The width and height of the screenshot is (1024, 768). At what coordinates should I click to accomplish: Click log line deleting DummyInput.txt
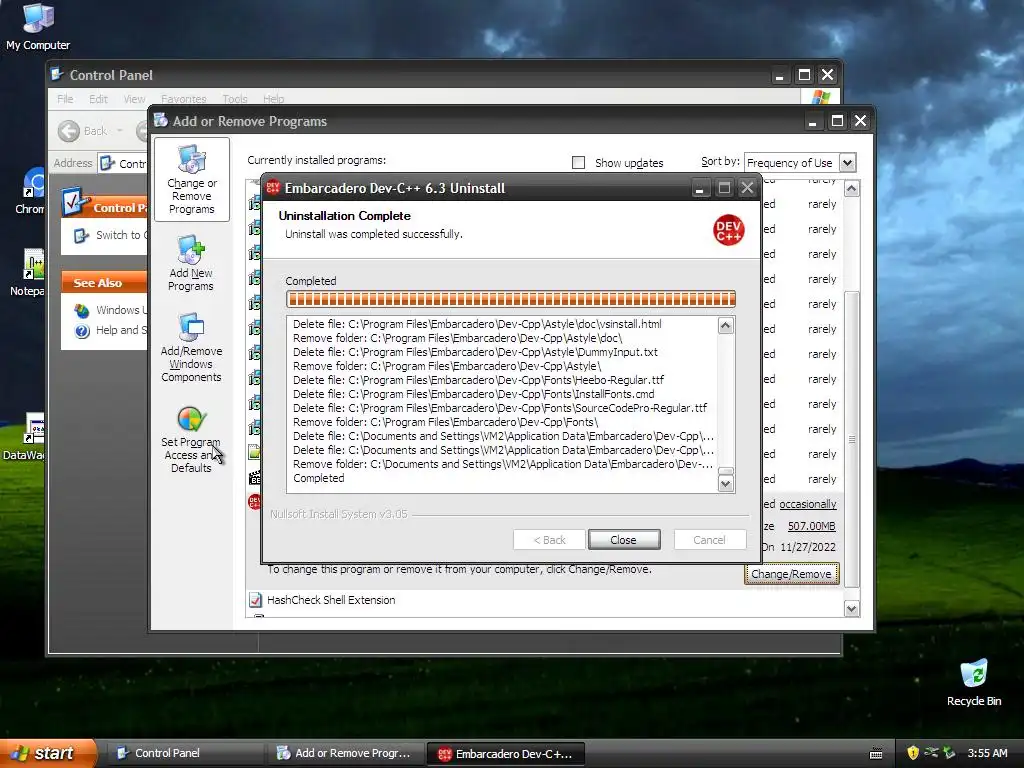475,352
